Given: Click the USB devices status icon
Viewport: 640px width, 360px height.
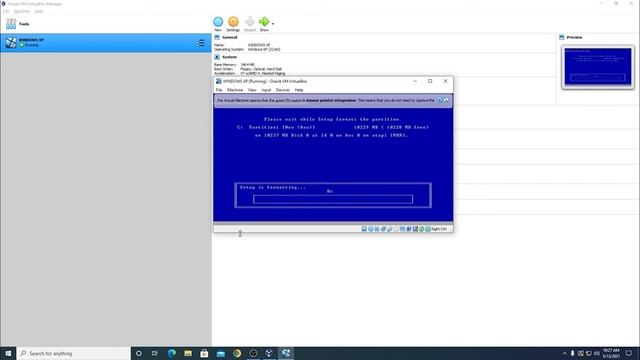Looking at the screenshot, I should point(390,229).
